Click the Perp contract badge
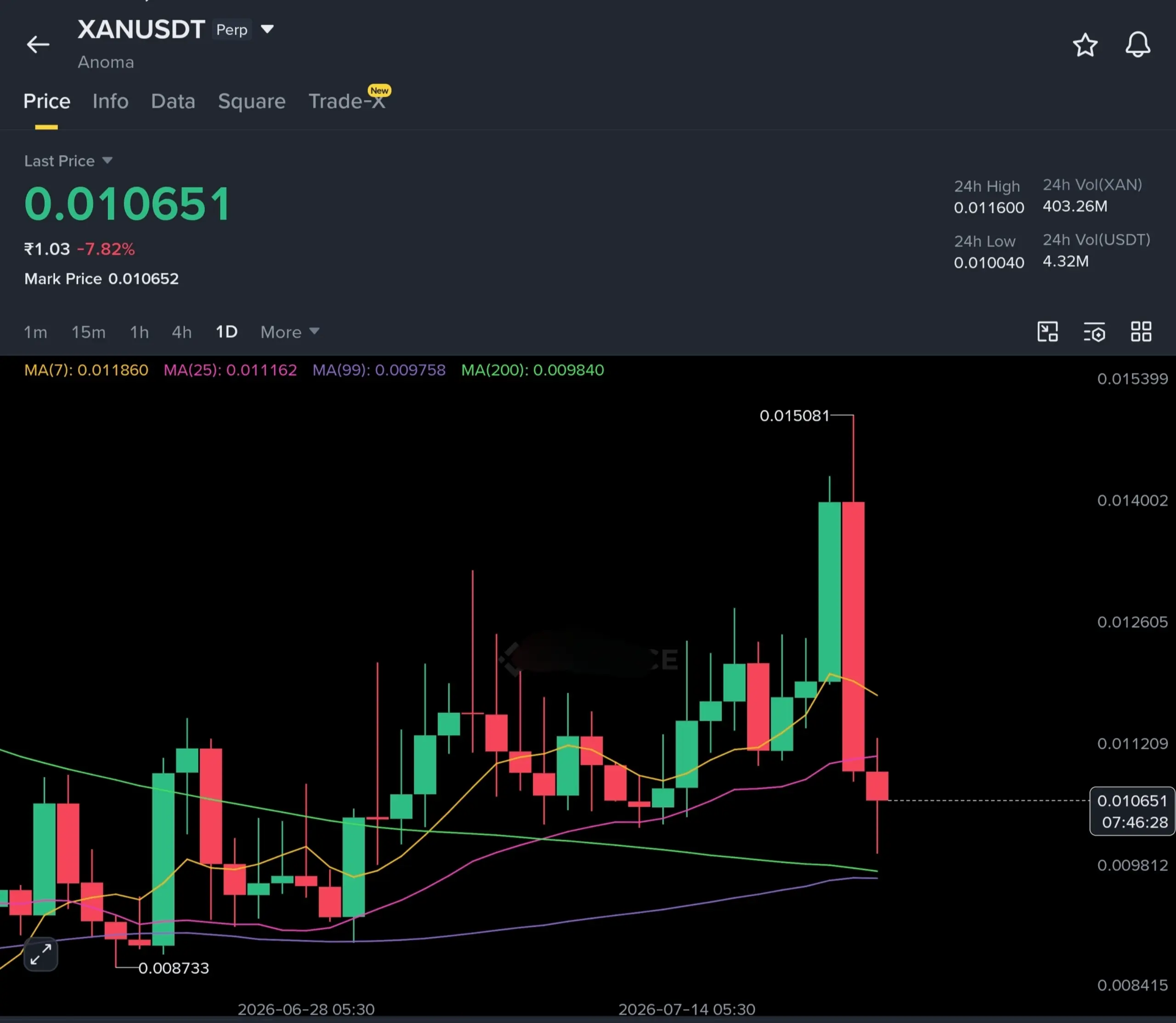The width and height of the screenshot is (1176, 1023). click(x=232, y=30)
